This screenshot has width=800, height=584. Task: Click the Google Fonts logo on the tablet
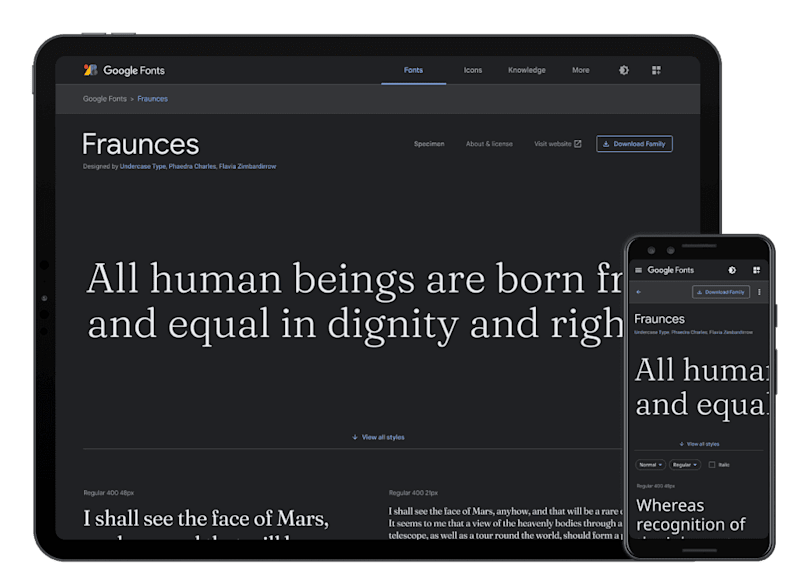pos(124,70)
